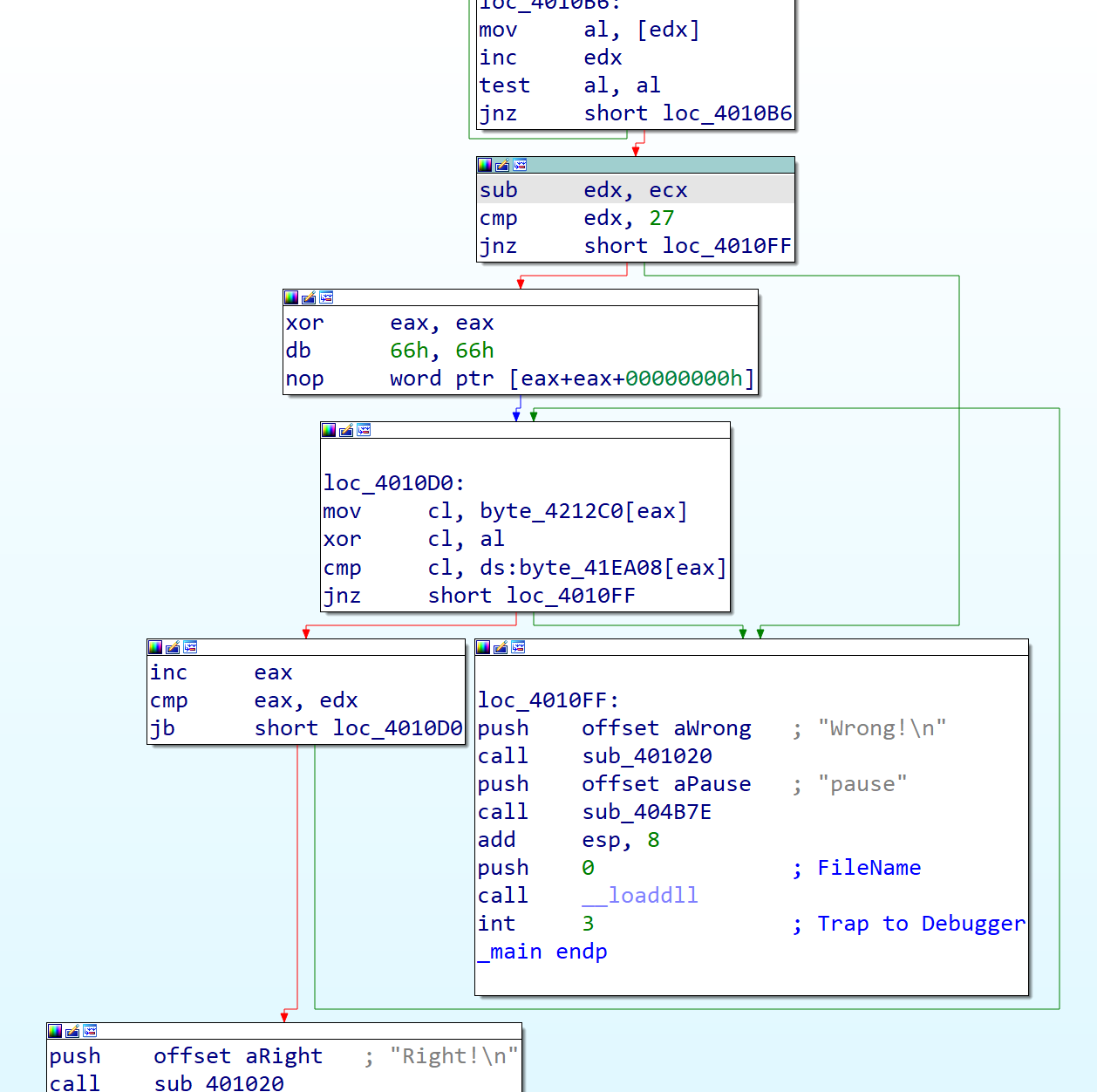Click the pencil icon on xor eax node
This screenshot has height=1092, width=1097.
click(308, 297)
